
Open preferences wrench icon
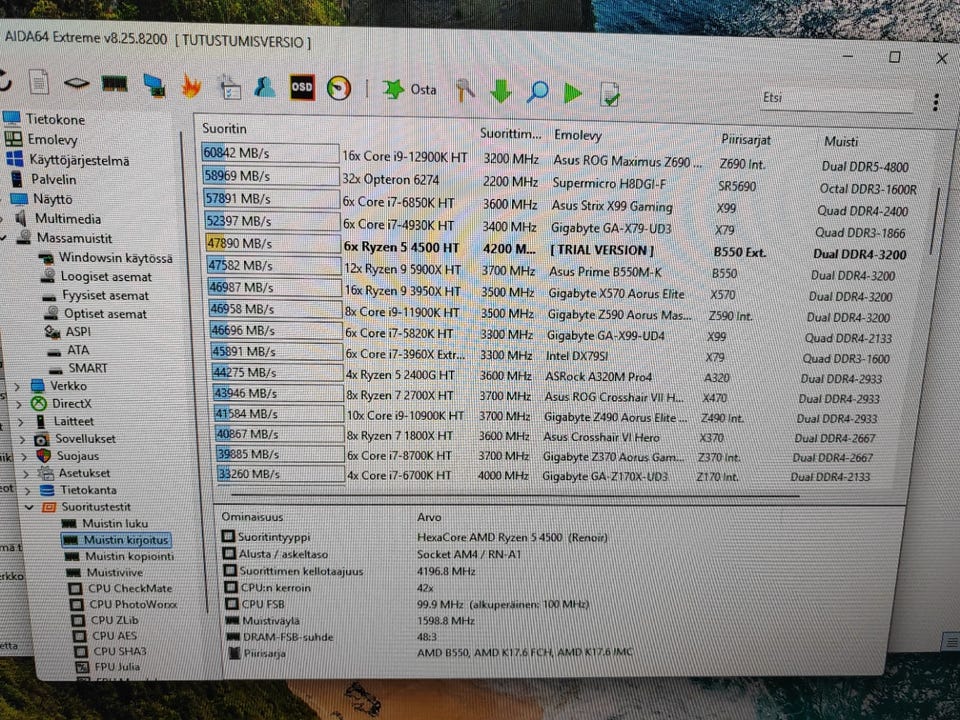coord(465,91)
